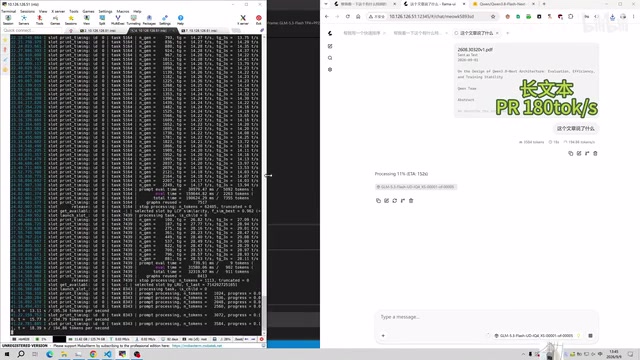The height and width of the screenshot is (360, 640).
Task: Go back in the browser
Action: coord(327,16)
